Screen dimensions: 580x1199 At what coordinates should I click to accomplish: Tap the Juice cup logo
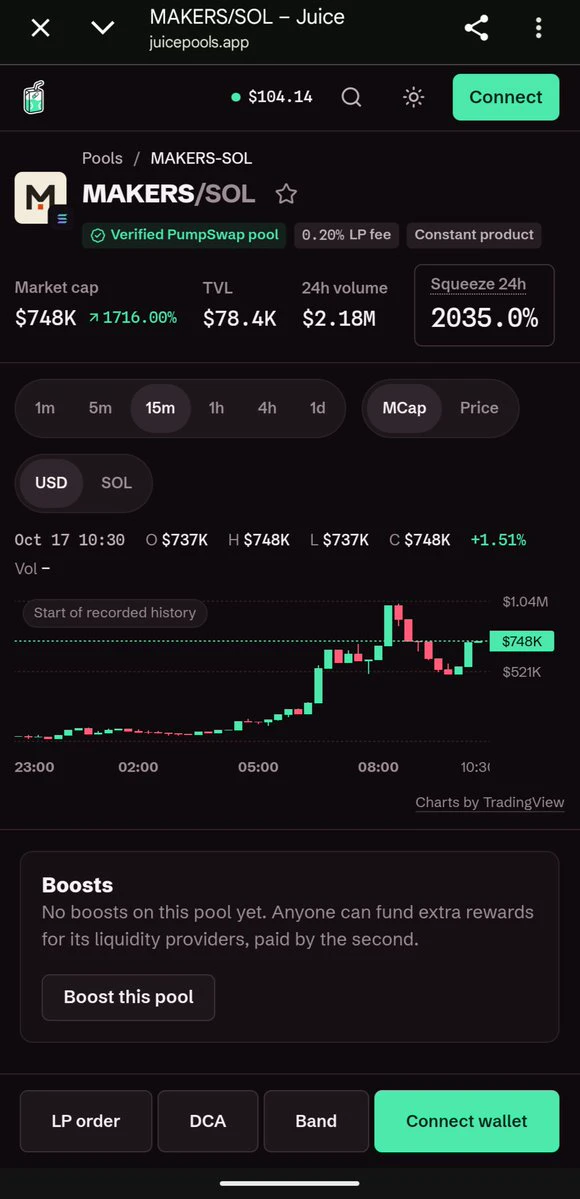34,97
